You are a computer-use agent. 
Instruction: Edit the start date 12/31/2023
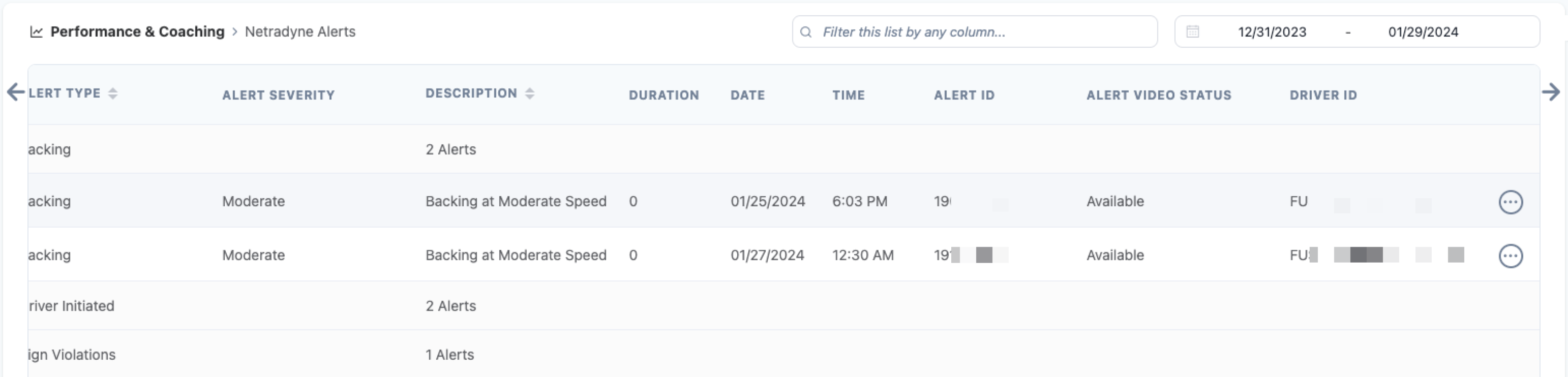click(x=1272, y=32)
